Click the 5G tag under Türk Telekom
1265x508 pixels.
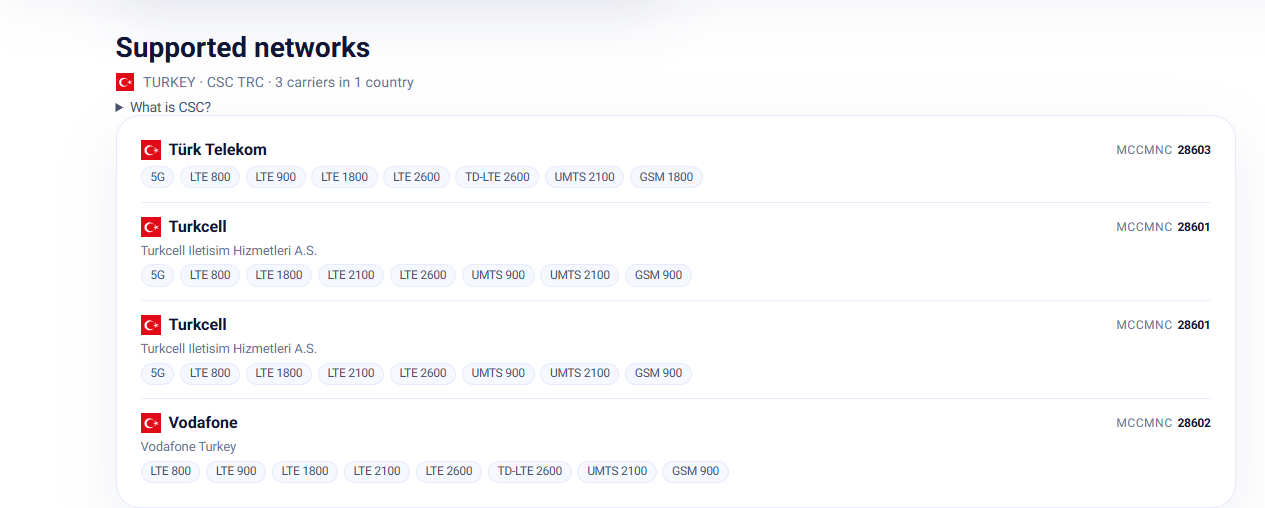click(157, 177)
